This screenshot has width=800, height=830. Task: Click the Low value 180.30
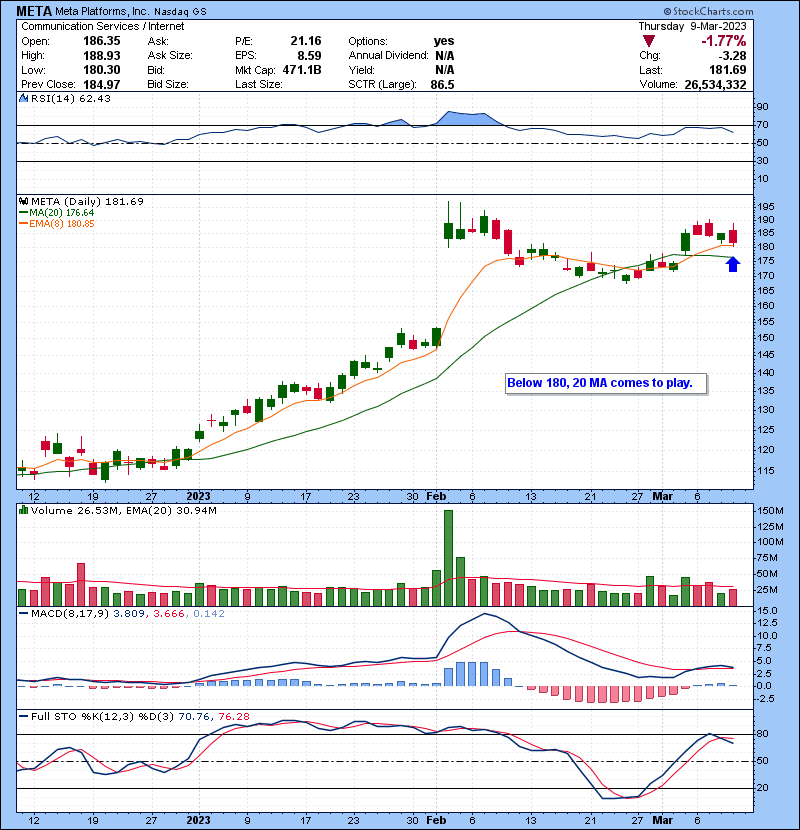(x=102, y=70)
